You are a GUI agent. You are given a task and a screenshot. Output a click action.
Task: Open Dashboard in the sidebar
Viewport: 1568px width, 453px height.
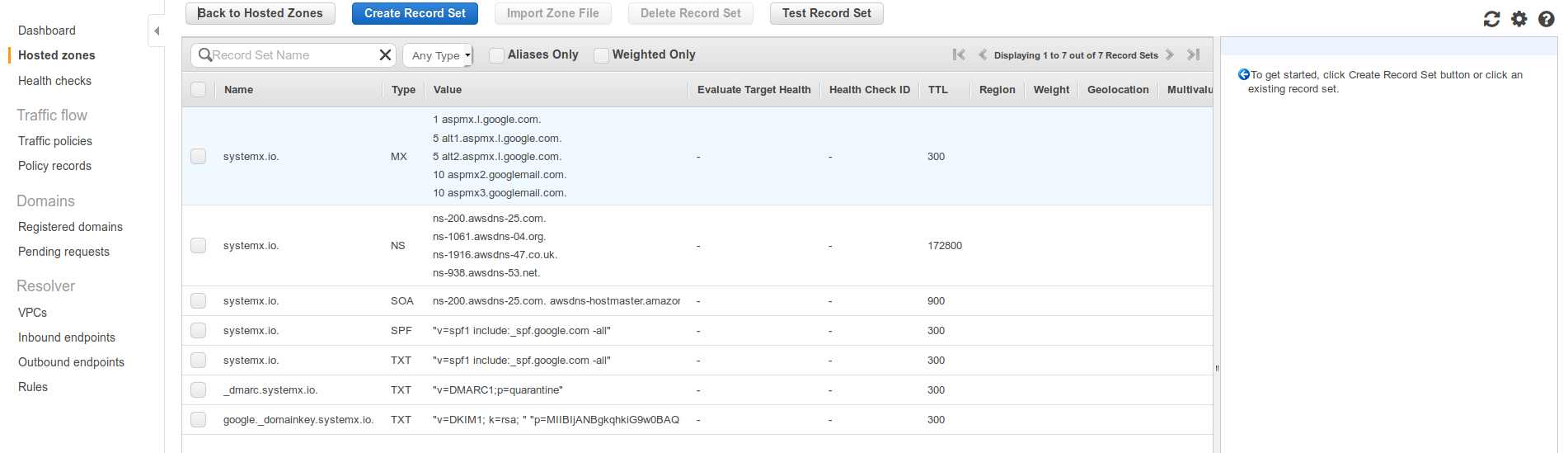[x=47, y=31]
